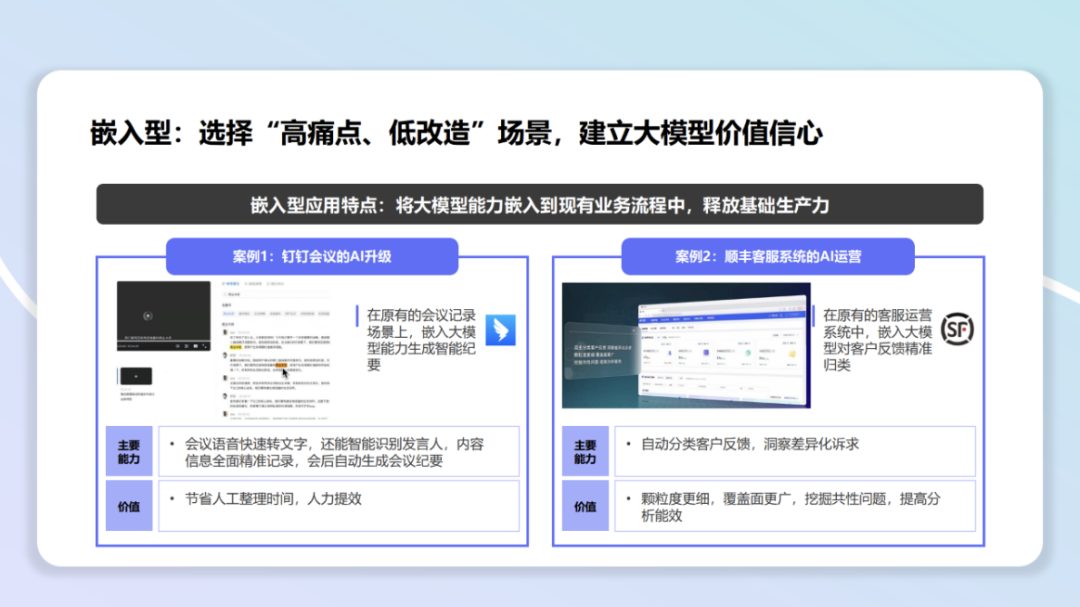The width and height of the screenshot is (1080, 607).
Task: Click the SF Express circular logo
Action: pos(957,329)
